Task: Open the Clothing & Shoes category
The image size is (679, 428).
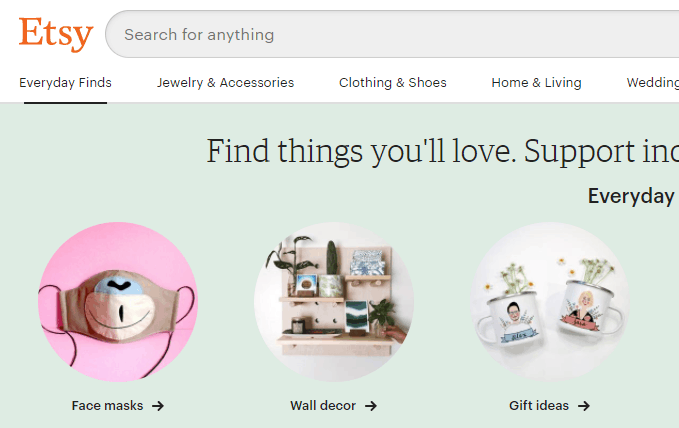Action: 392,83
